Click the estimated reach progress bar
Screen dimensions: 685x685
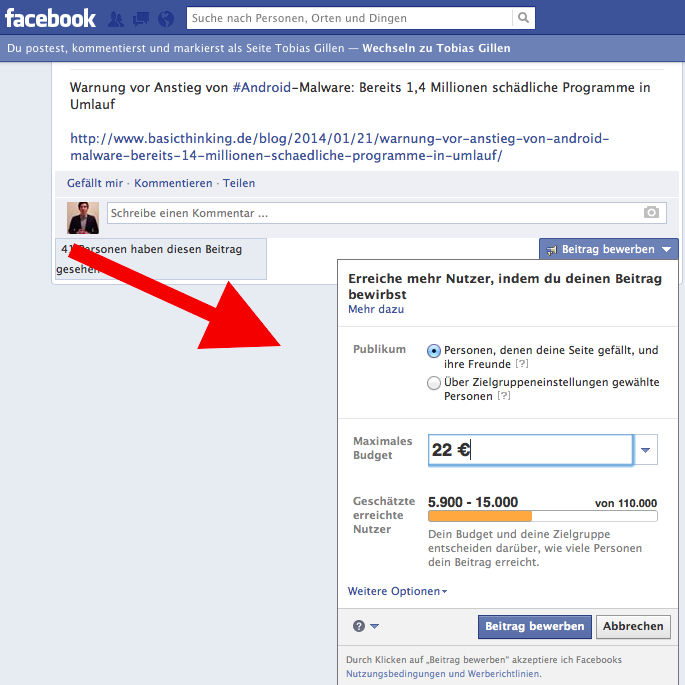tap(543, 516)
